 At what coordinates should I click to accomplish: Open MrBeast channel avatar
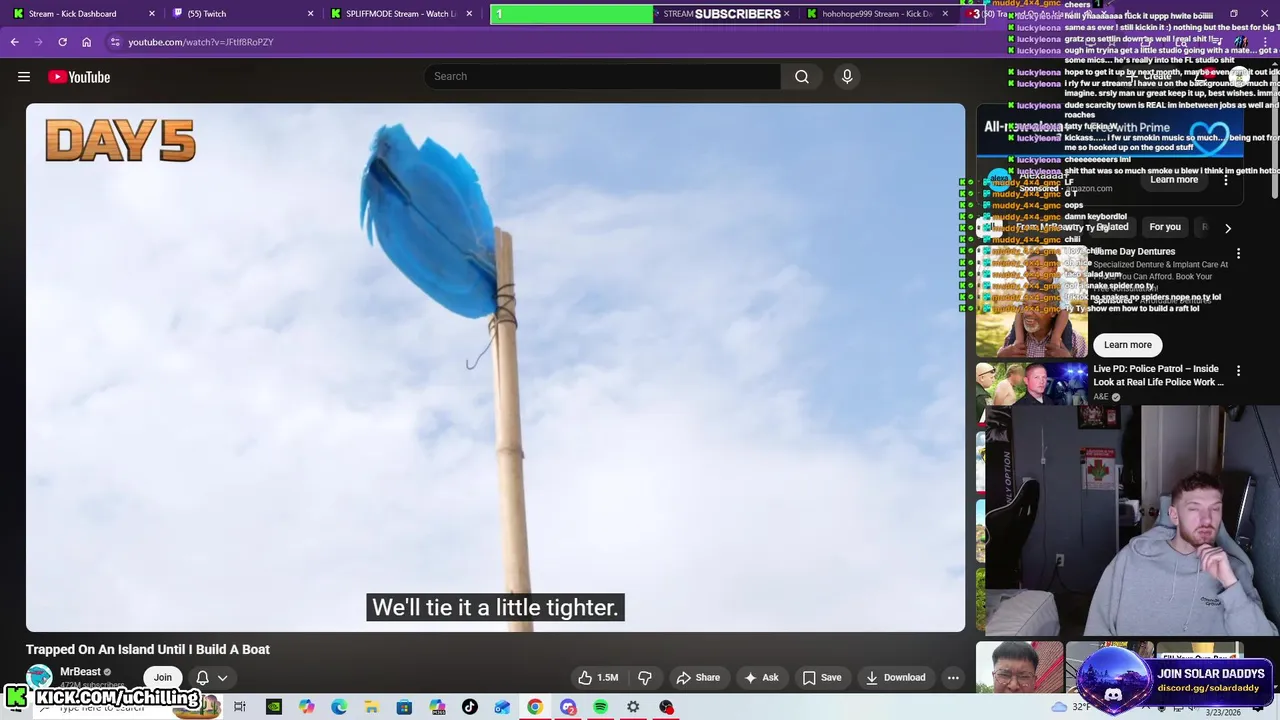(39, 677)
